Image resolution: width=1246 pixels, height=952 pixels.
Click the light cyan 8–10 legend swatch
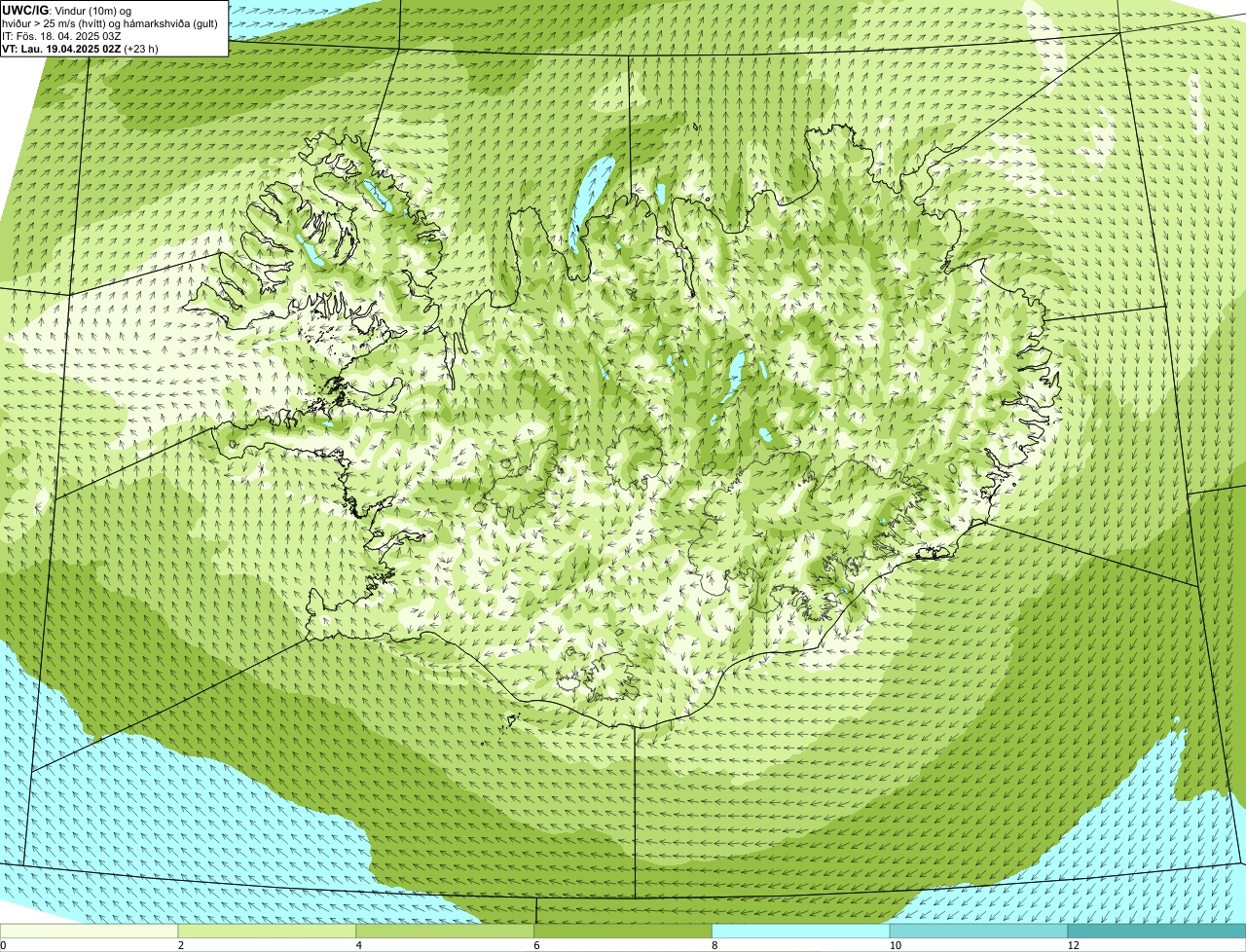coord(801,931)
